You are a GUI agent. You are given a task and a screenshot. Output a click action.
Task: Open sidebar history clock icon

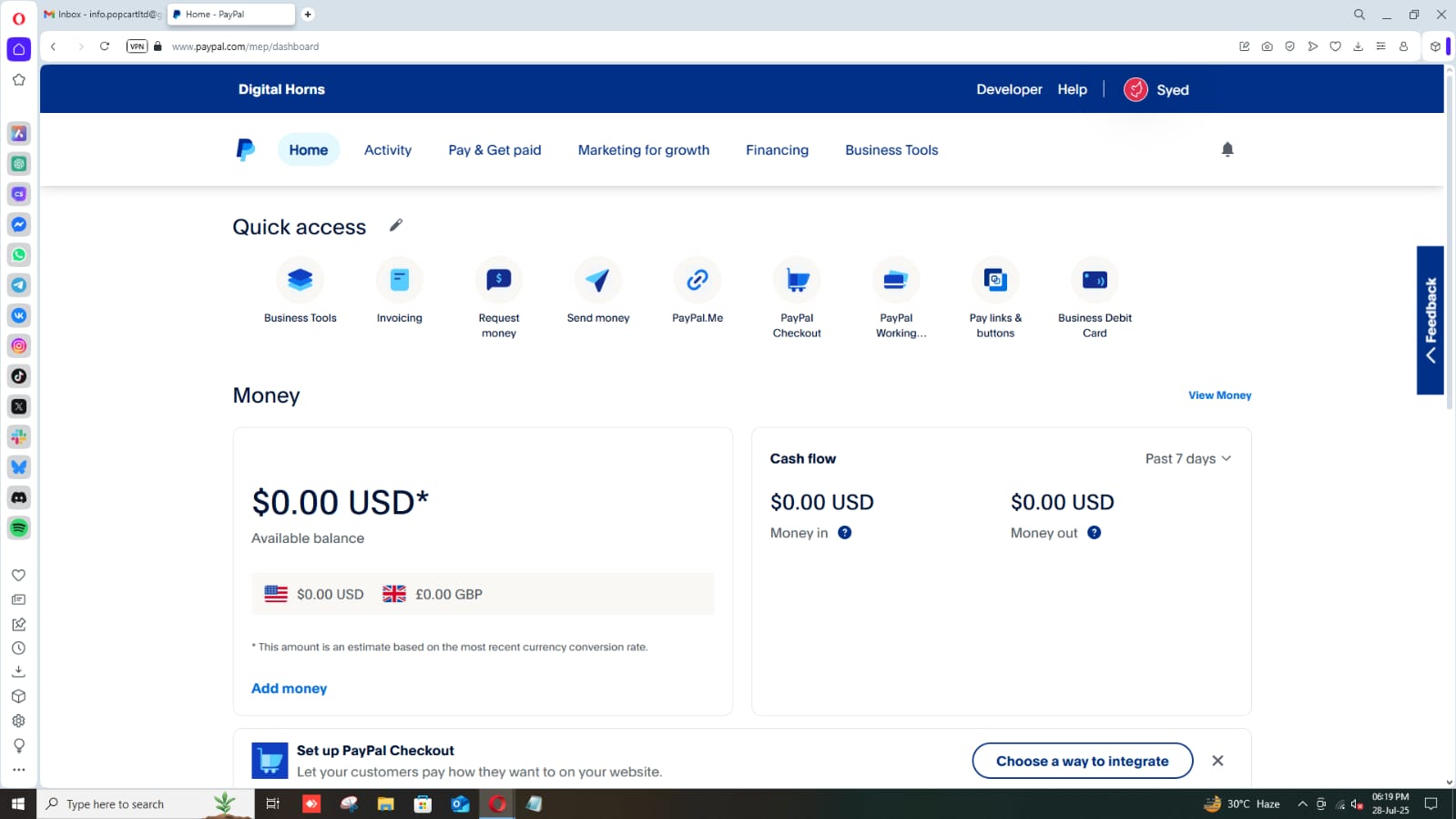click(x=18, y=649)
